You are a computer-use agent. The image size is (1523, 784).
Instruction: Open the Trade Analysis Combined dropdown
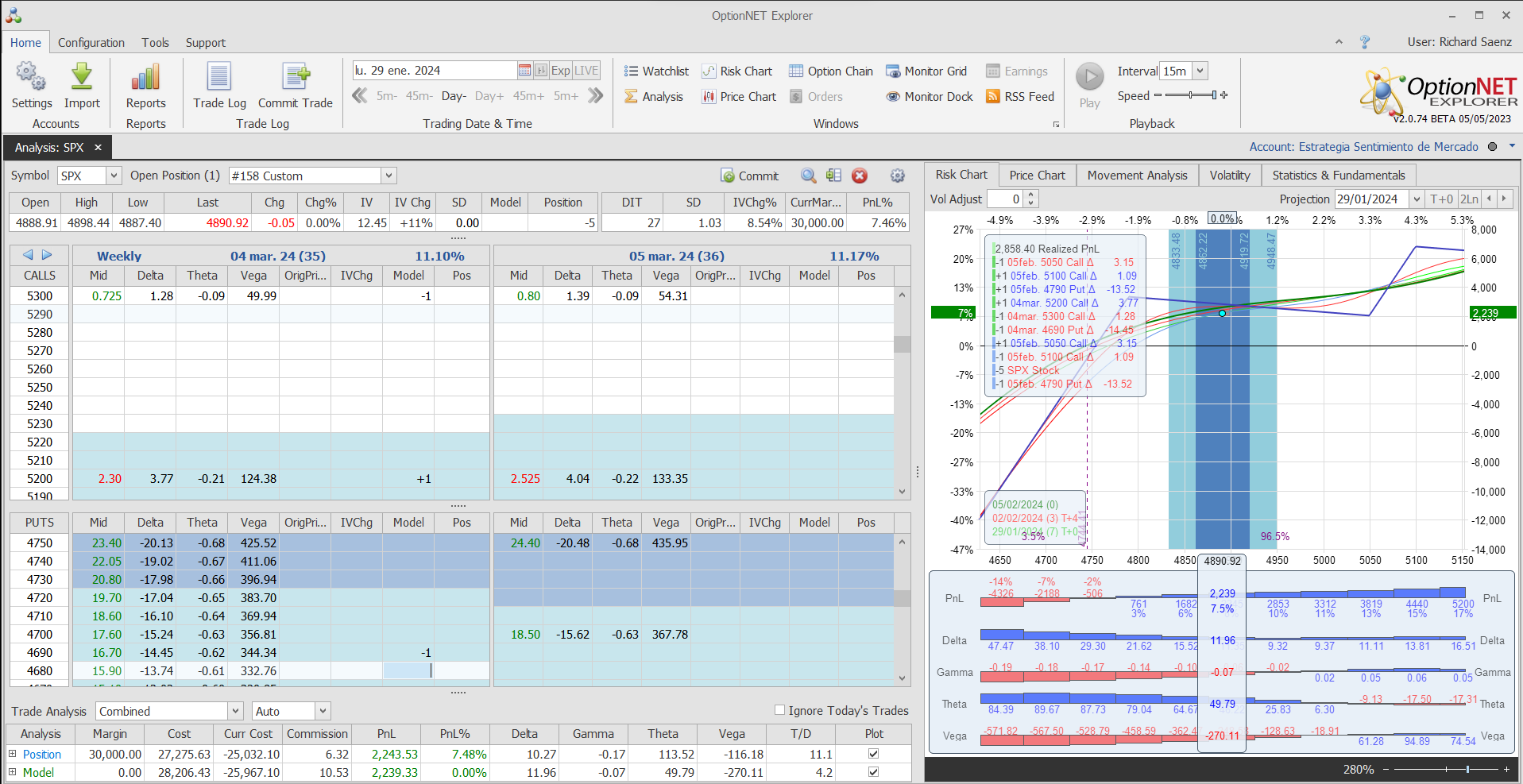235,711
